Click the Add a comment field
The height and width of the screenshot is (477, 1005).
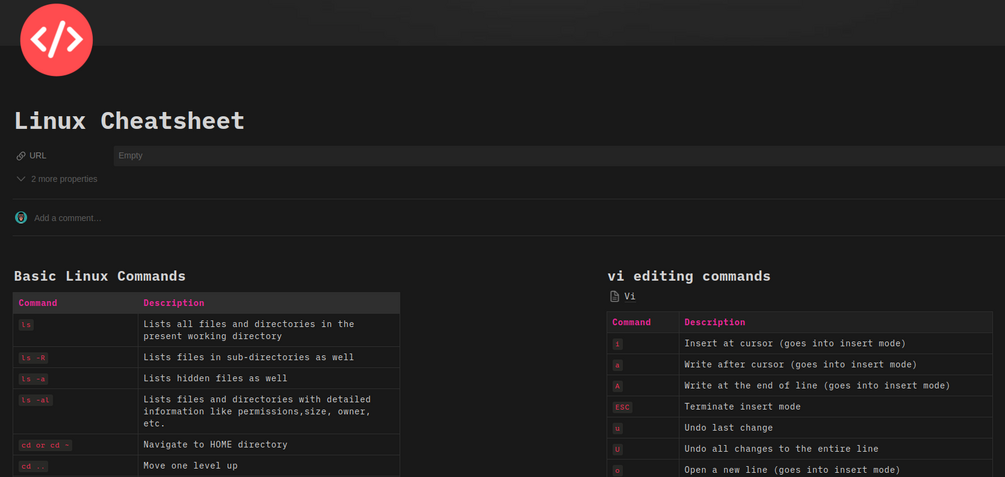click(x=68, y=218)
